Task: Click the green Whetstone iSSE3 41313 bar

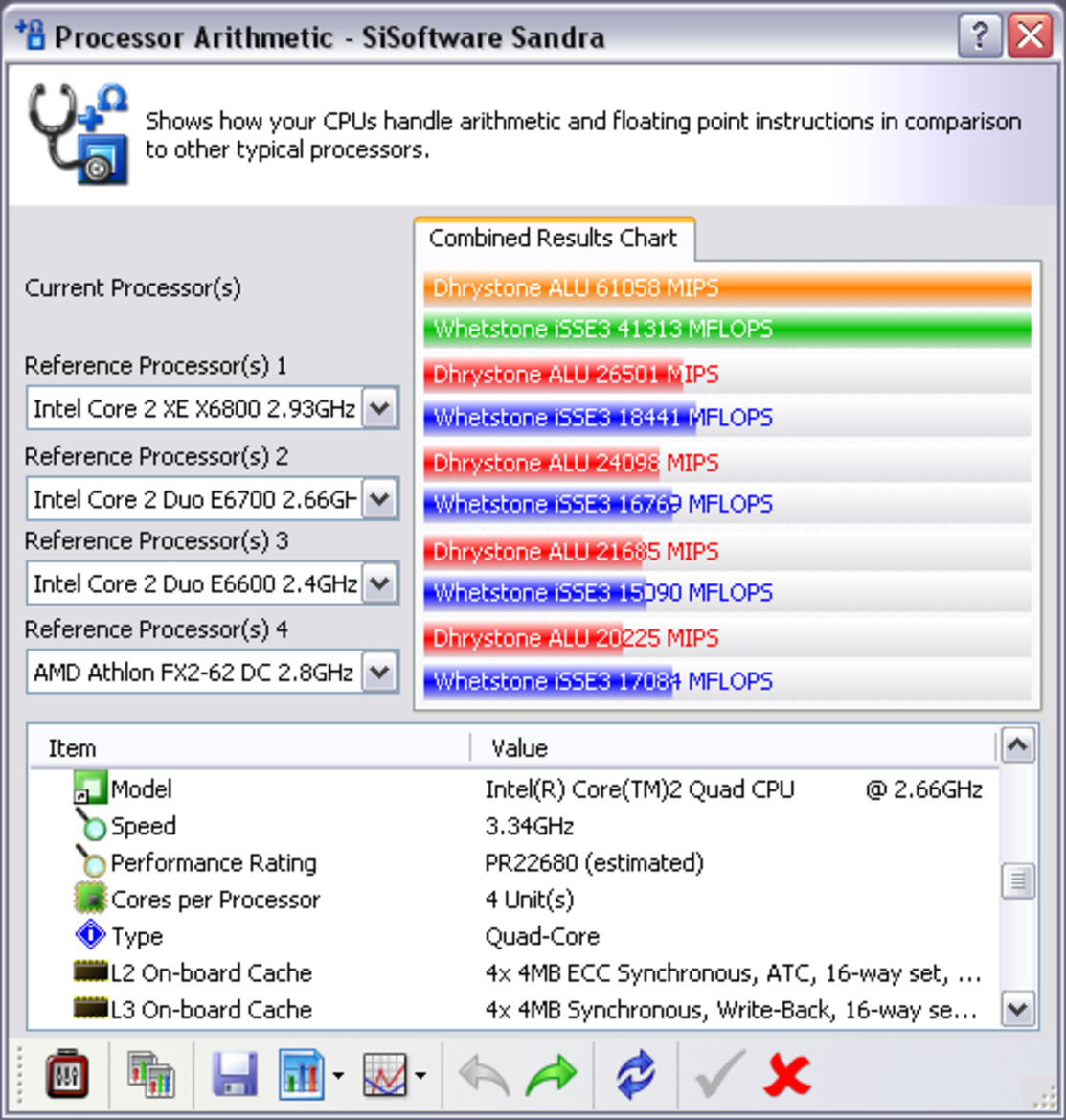Action: (727, 330)
